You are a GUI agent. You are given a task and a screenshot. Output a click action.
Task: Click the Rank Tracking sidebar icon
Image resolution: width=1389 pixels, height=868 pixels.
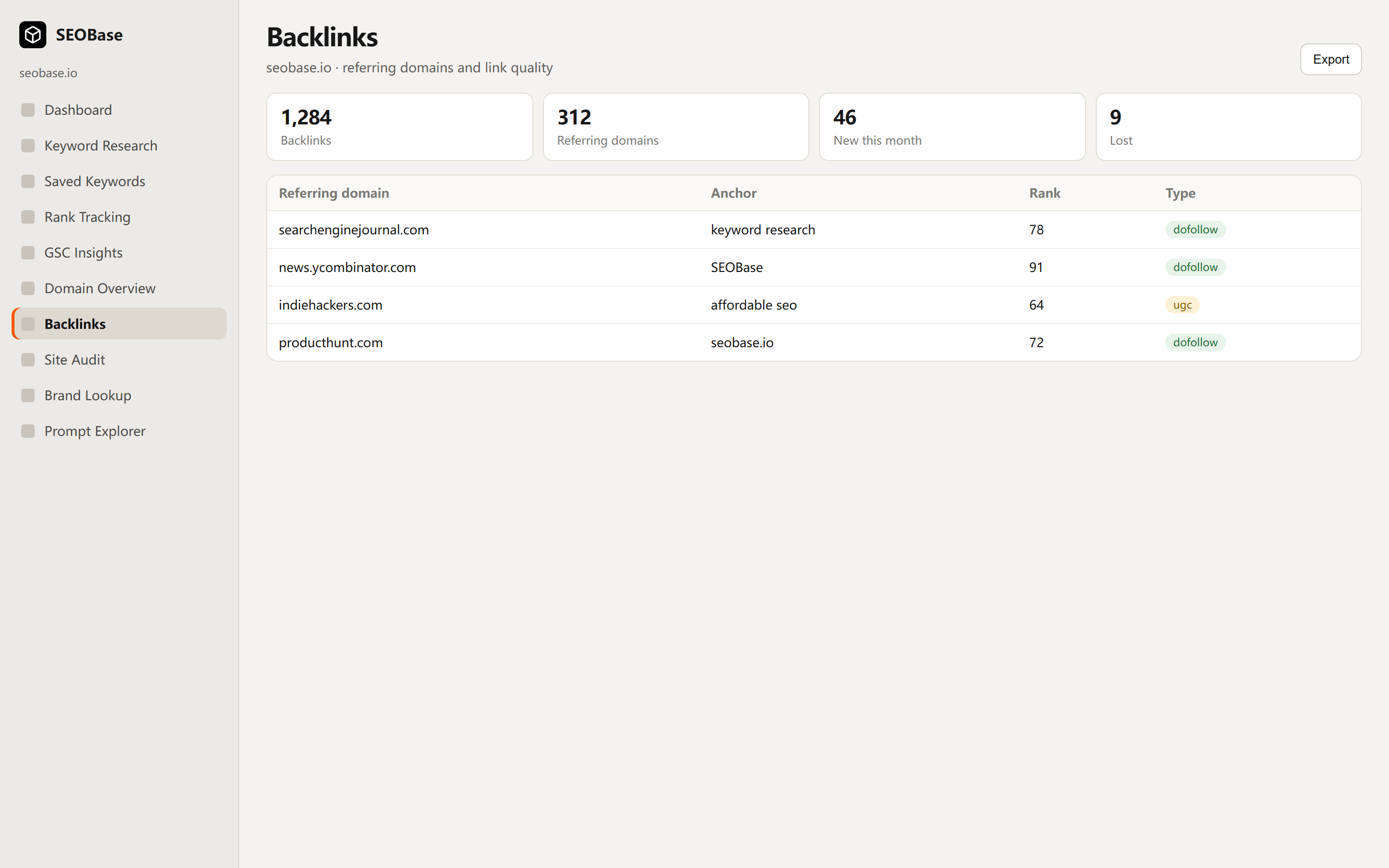pyautogui.click(x=28, y=217)
